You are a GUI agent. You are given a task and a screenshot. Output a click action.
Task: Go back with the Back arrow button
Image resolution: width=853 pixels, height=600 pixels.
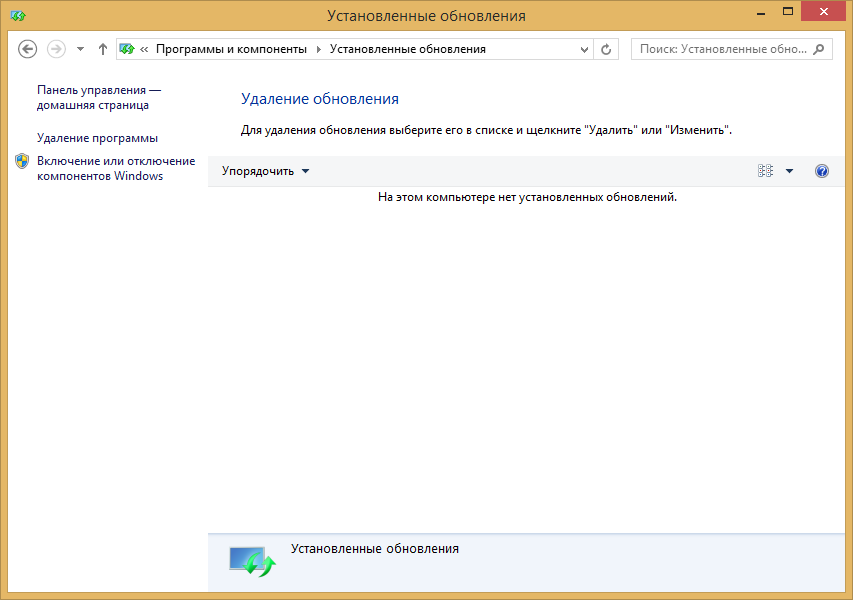point(27,49)
